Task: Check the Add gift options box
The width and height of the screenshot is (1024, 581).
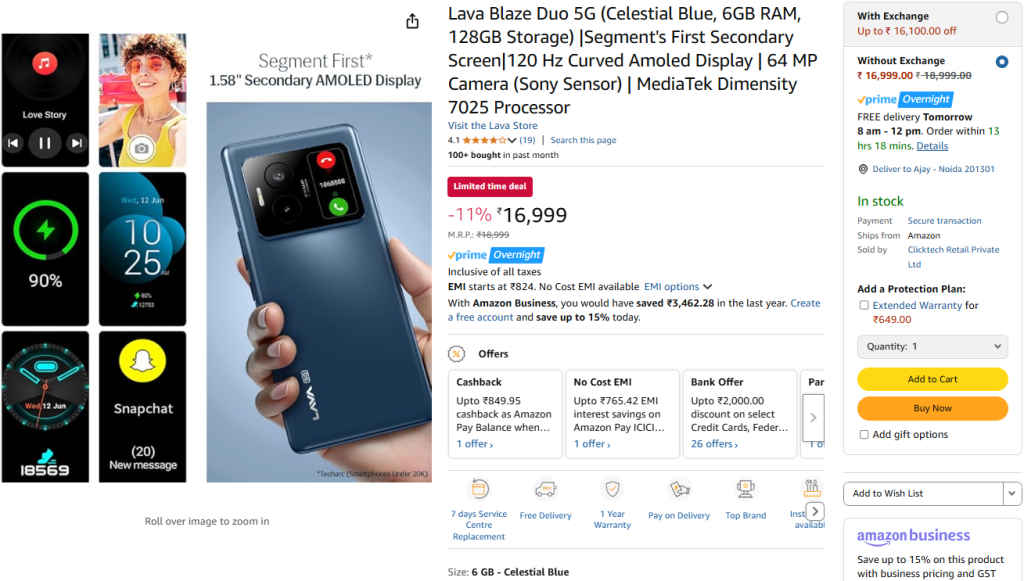Action: click(x=864, y=434)
